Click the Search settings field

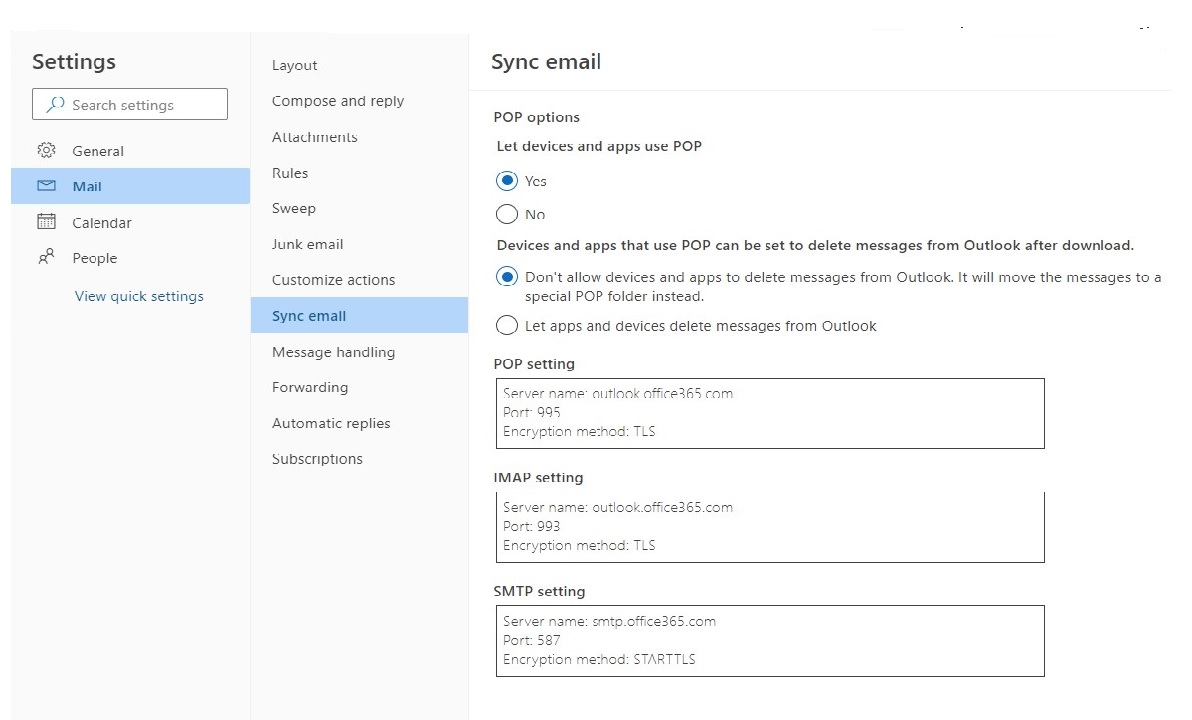pos(130,104)
